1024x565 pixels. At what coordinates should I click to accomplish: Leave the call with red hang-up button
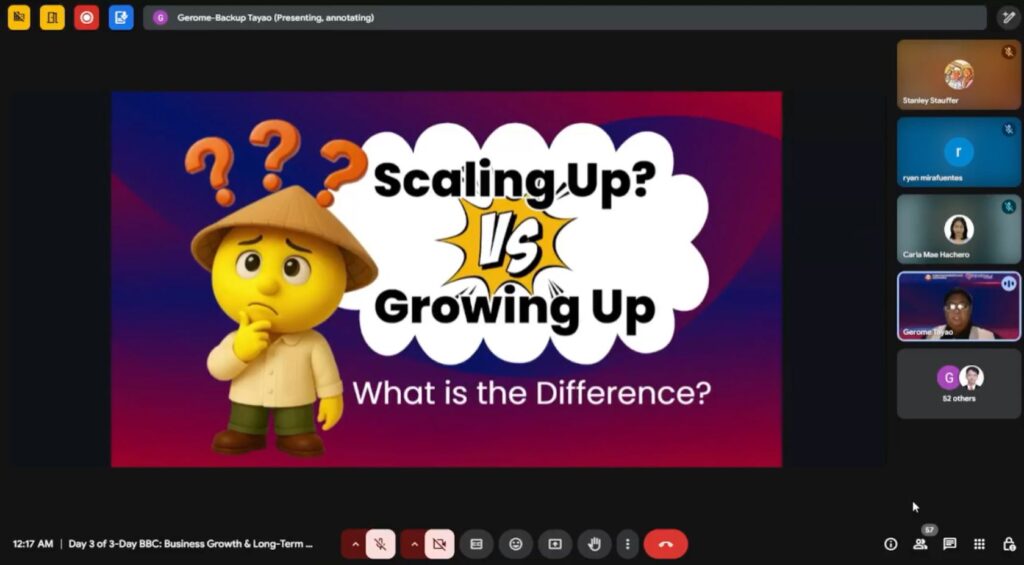coord(666,544)
